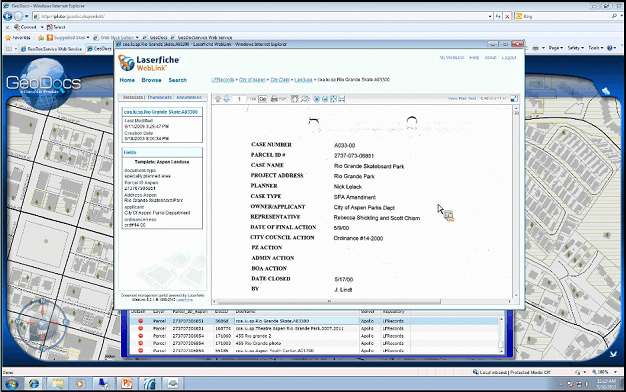Click the GeoDocs map navigation compass
The height and width of the screenshot is (392, 626).
tap(42, 324)
